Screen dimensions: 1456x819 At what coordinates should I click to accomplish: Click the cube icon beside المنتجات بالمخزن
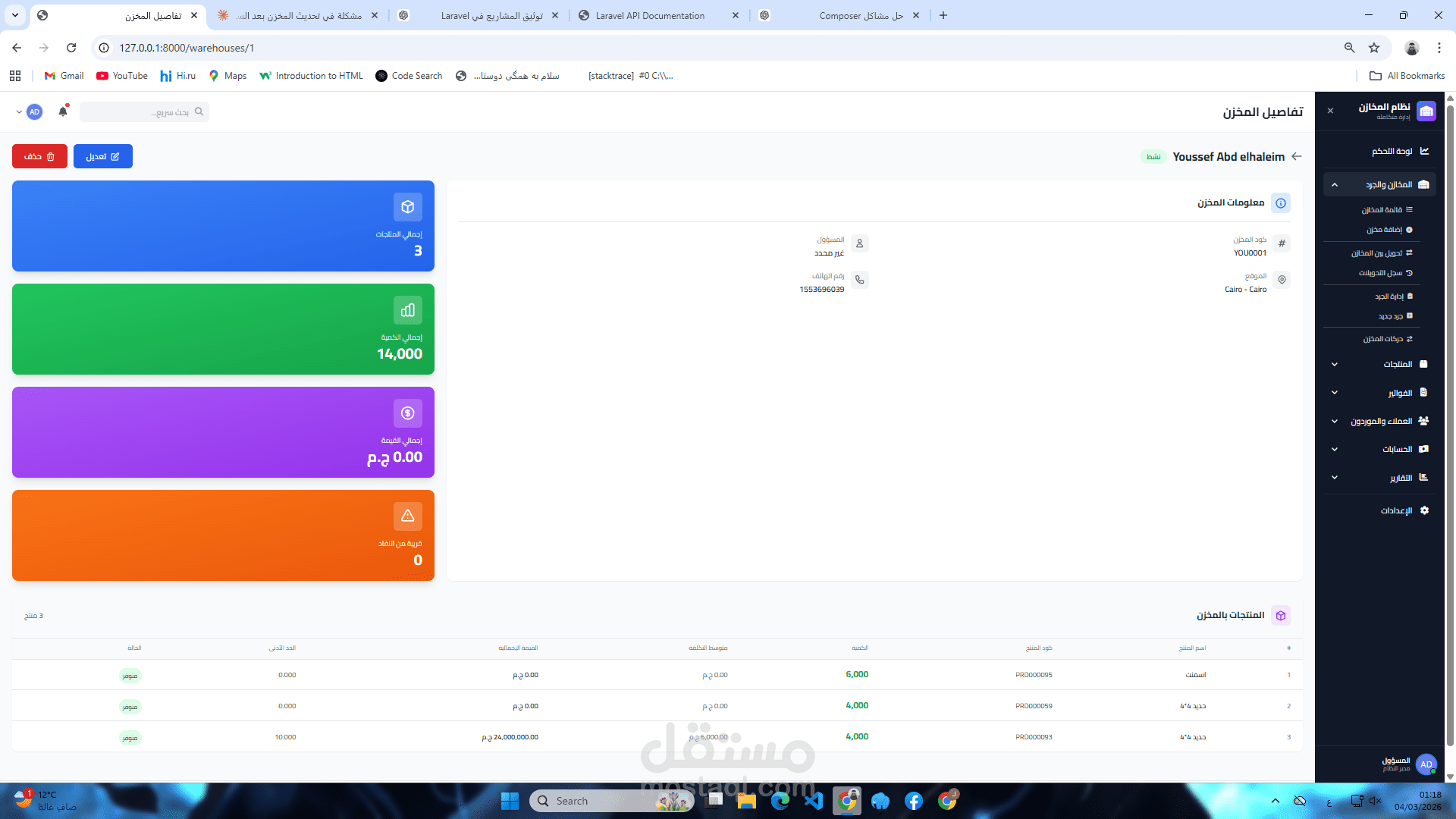point(1281,616)
